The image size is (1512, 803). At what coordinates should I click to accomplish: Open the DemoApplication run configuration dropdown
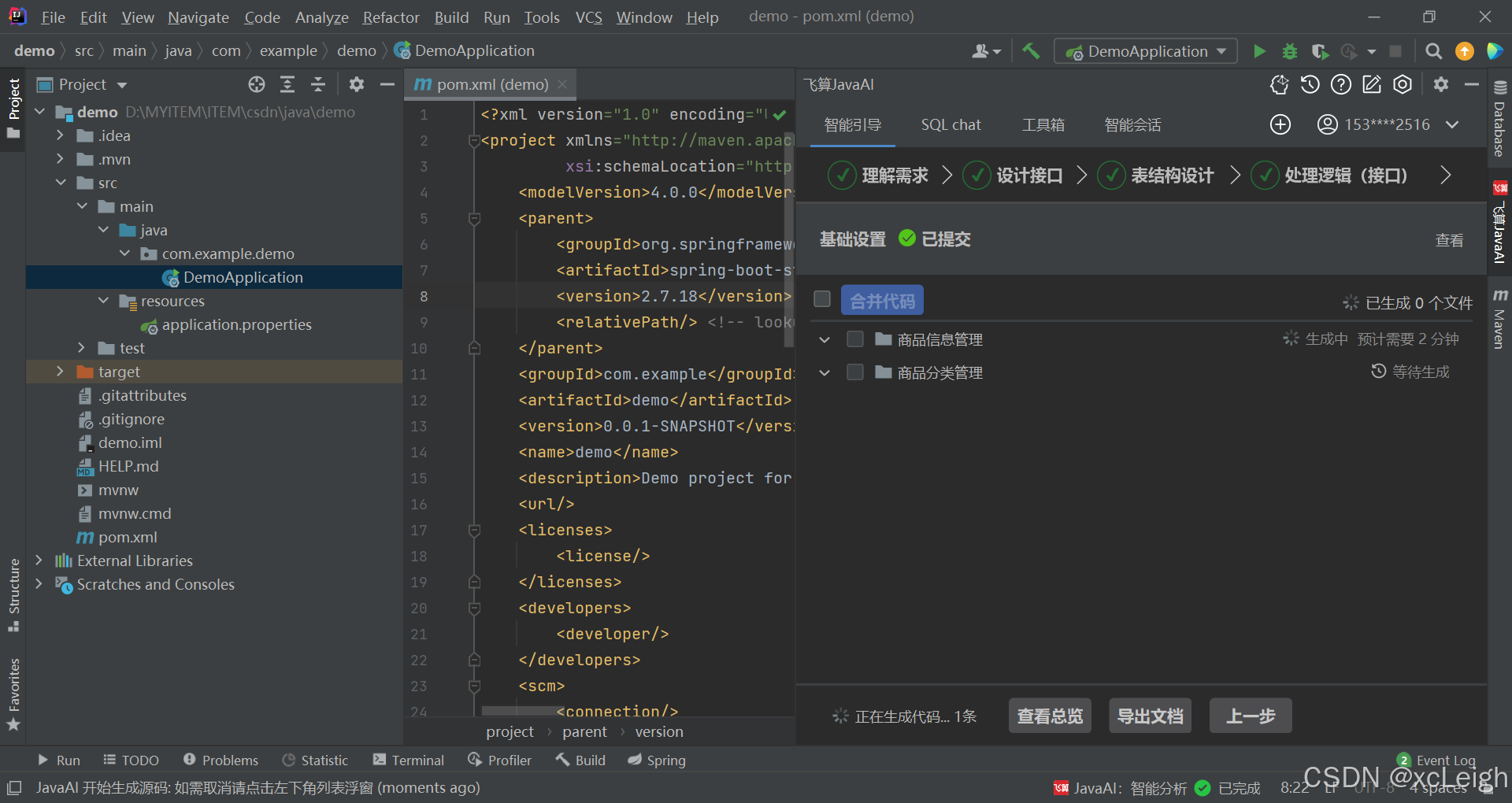(1146, 51)
